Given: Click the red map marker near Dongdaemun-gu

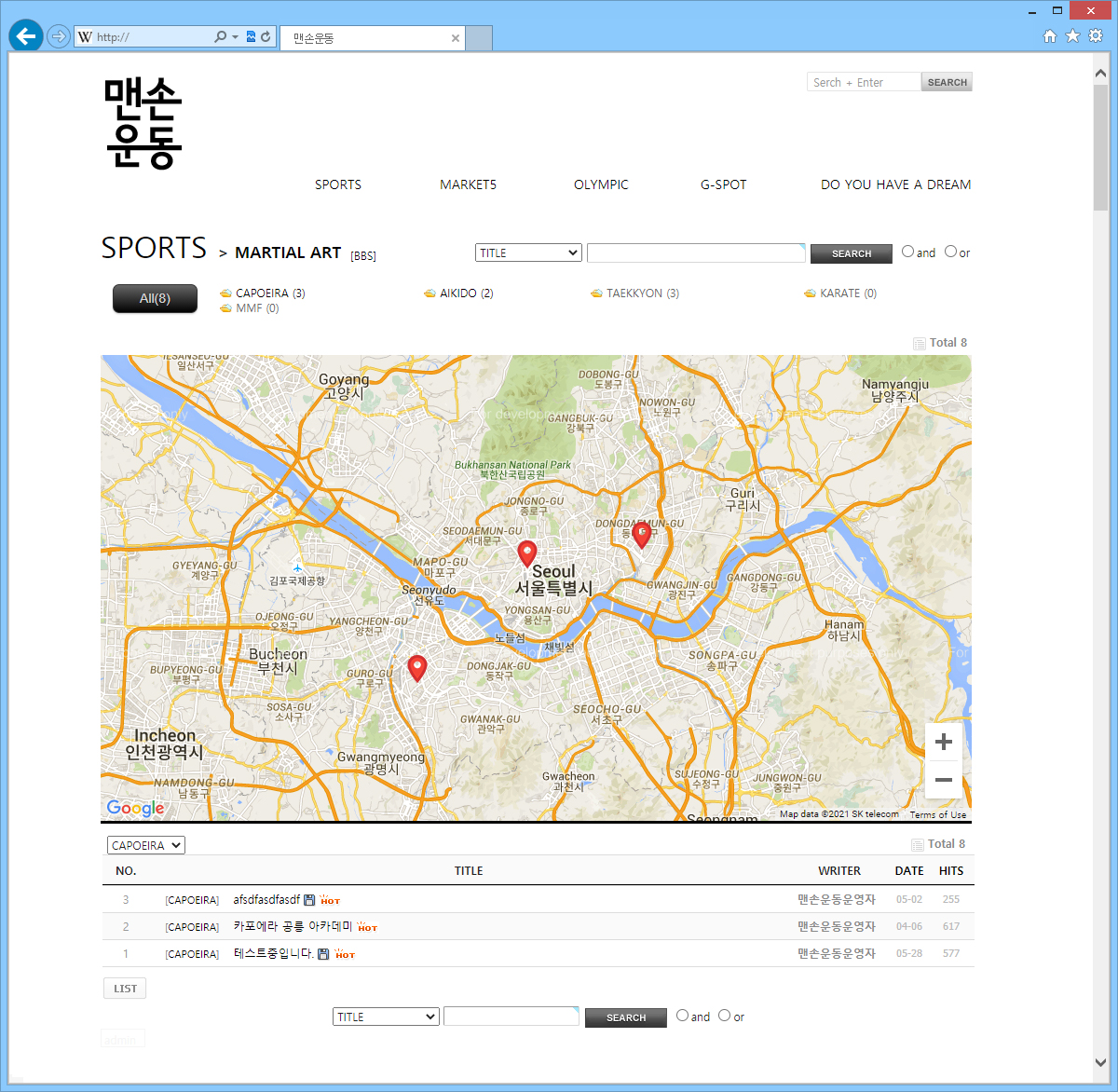Looking at the screenshot, I should click(x=641, y=534).
